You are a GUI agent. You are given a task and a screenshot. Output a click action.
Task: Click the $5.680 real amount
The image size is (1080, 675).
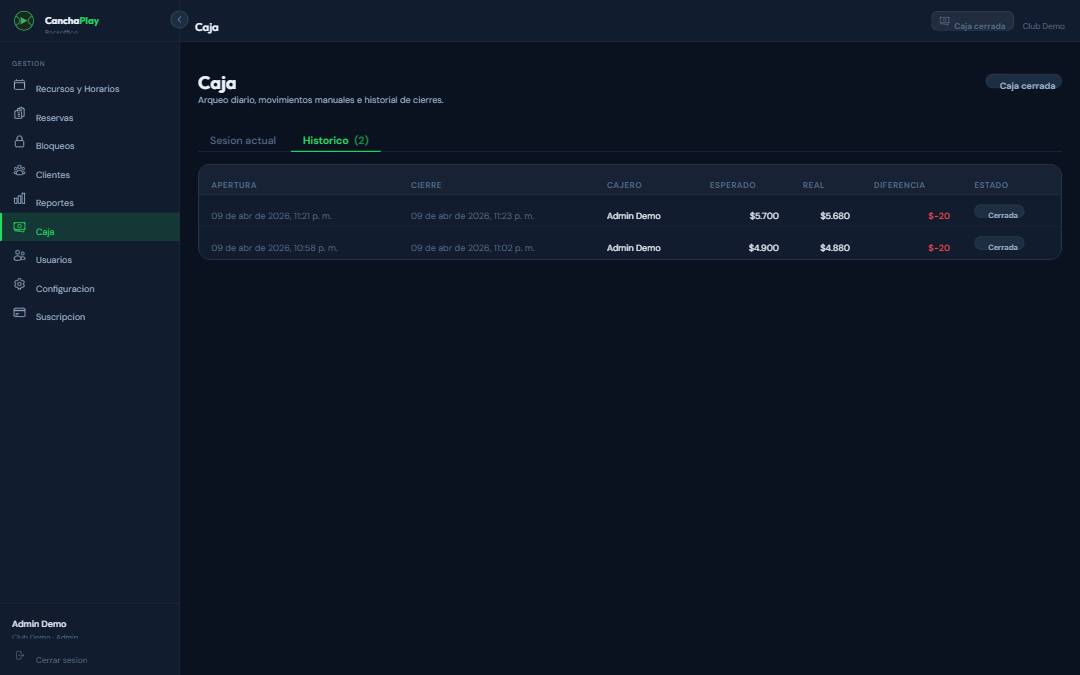[x=835, y=216]
